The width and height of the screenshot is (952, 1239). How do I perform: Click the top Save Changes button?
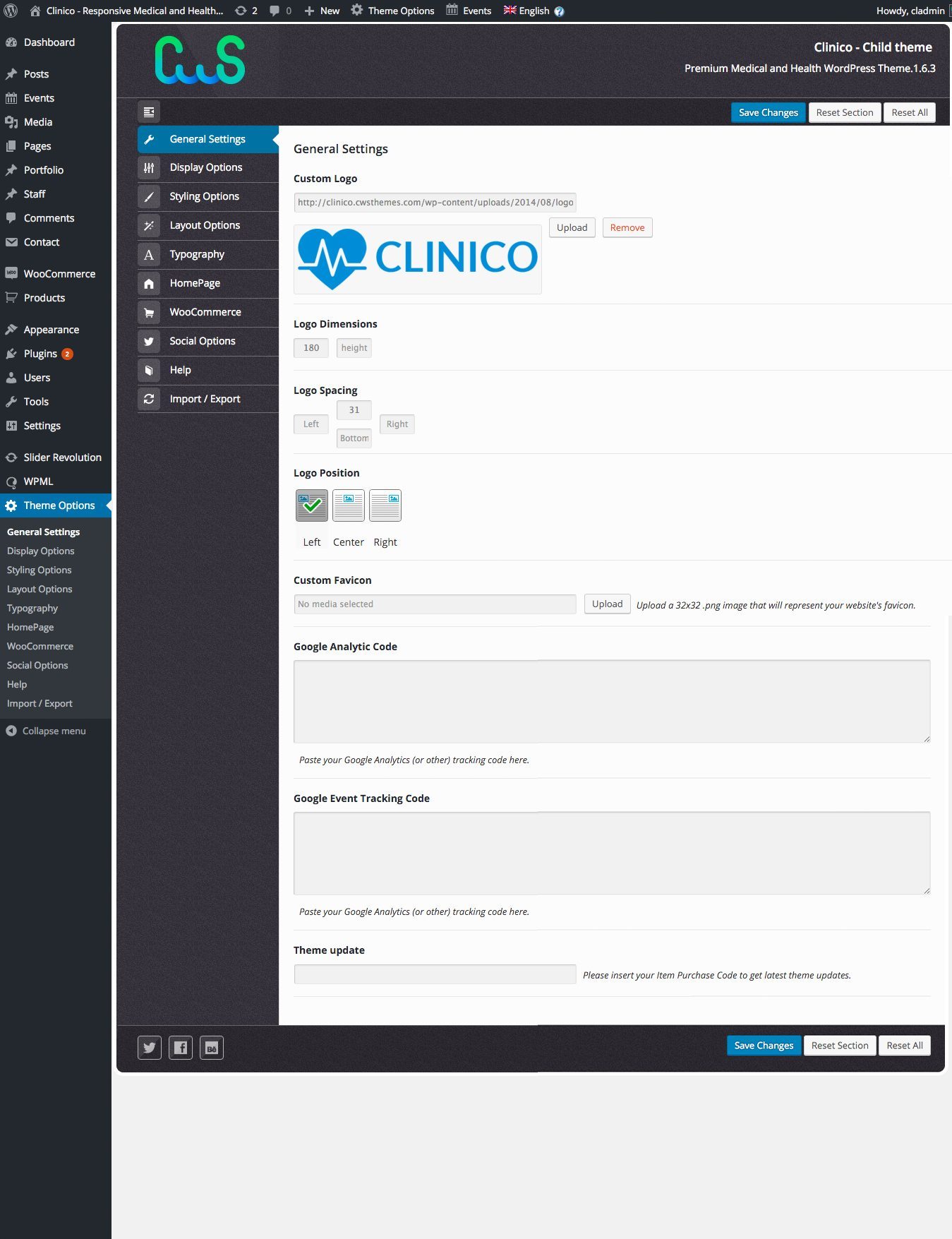768,112
